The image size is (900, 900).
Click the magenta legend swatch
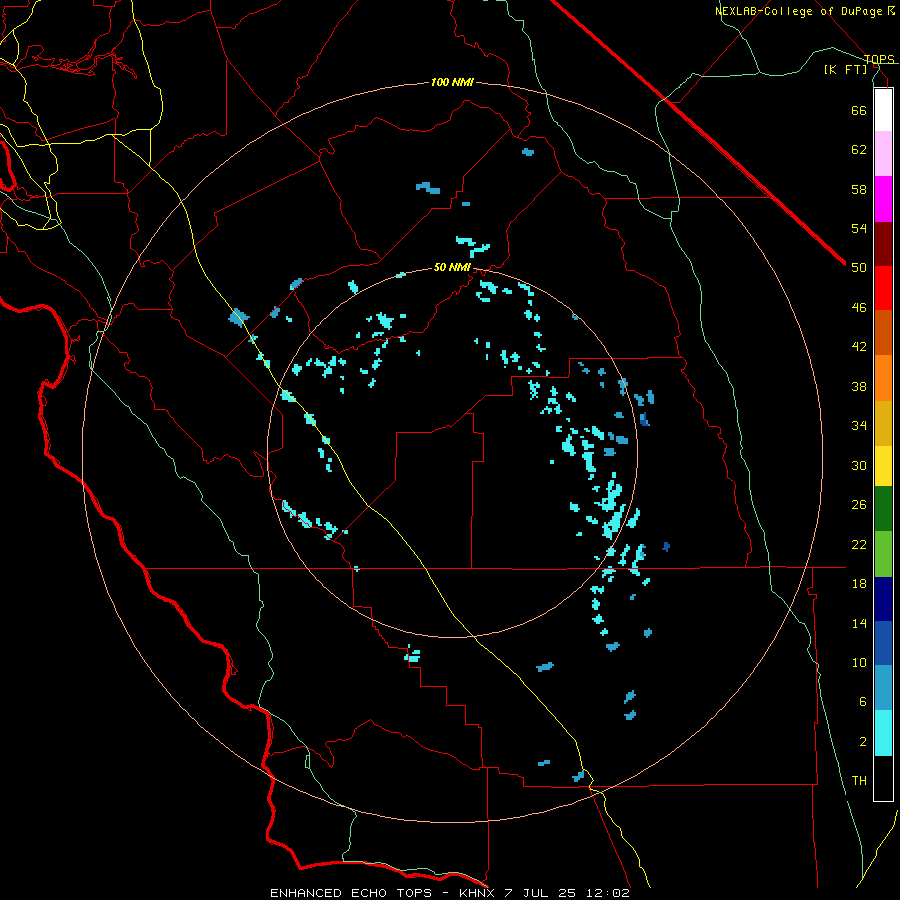point(883,199)
